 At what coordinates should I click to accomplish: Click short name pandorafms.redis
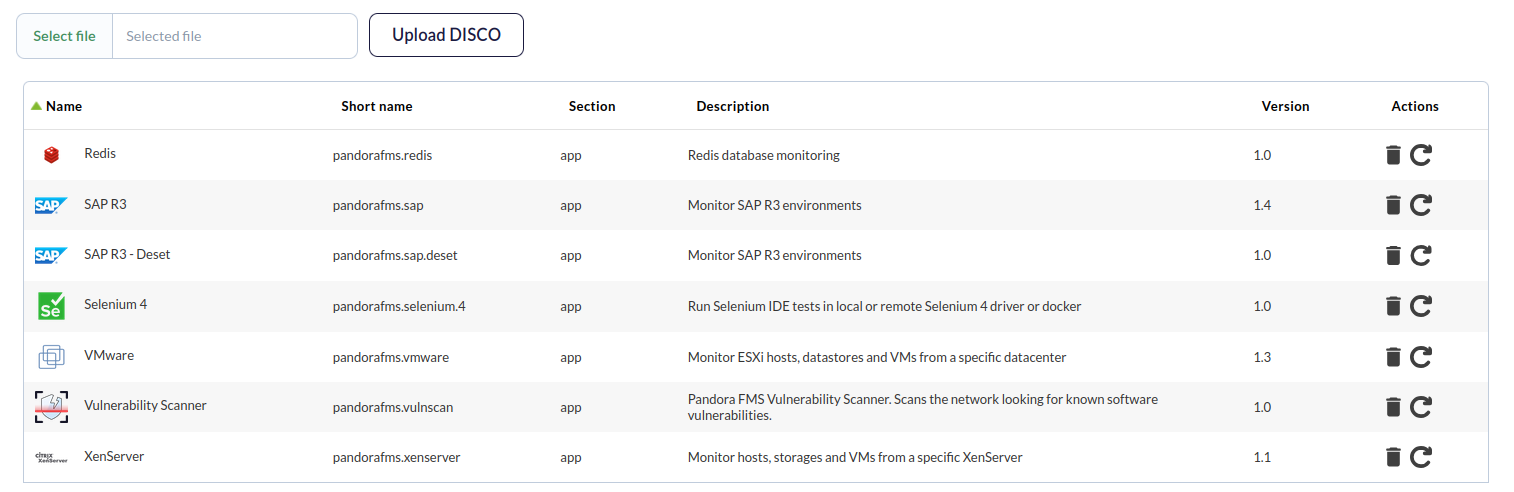coord(383,156)
